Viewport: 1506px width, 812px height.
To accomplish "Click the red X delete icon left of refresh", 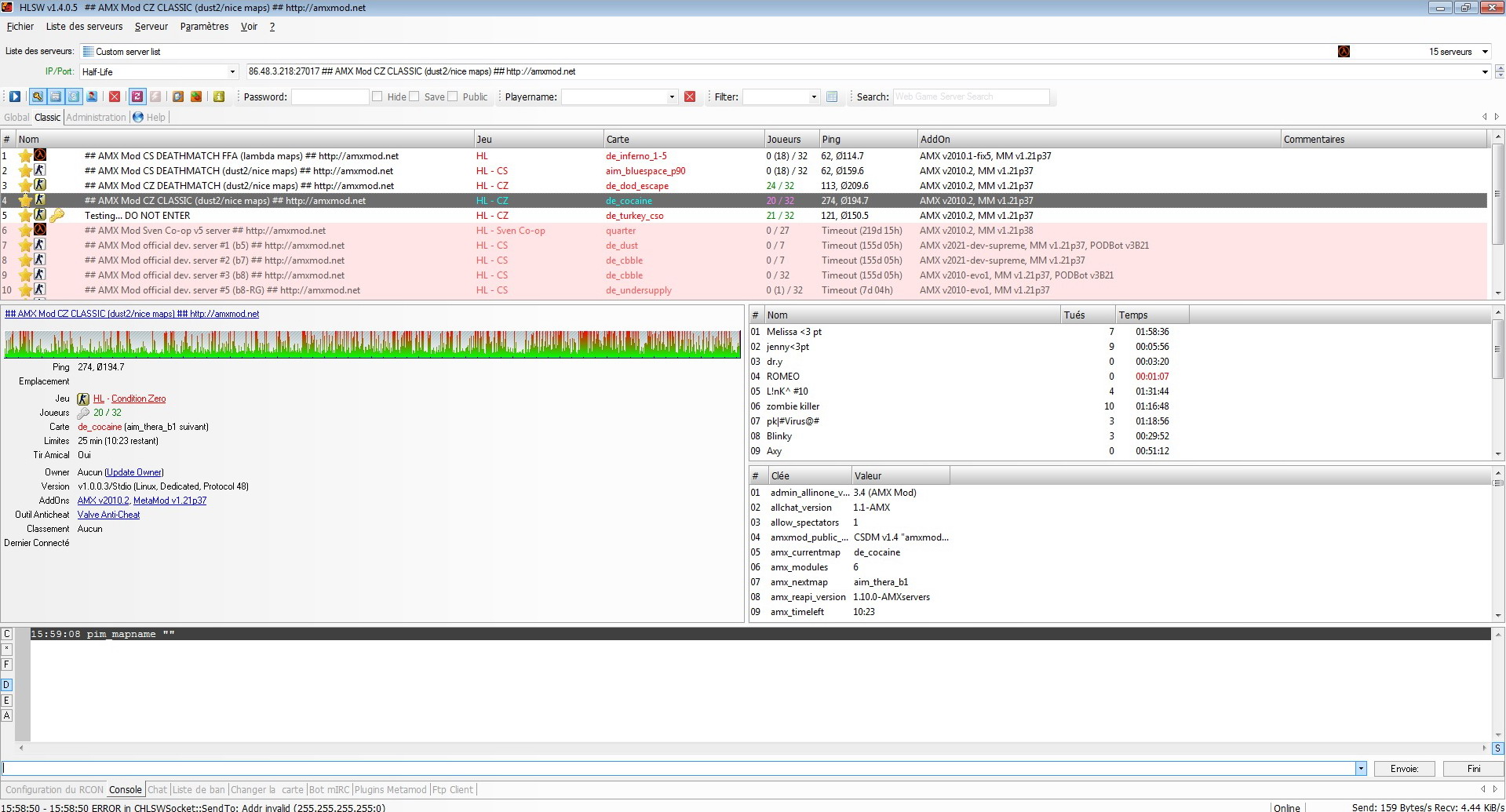I will (x=115, y=96).
